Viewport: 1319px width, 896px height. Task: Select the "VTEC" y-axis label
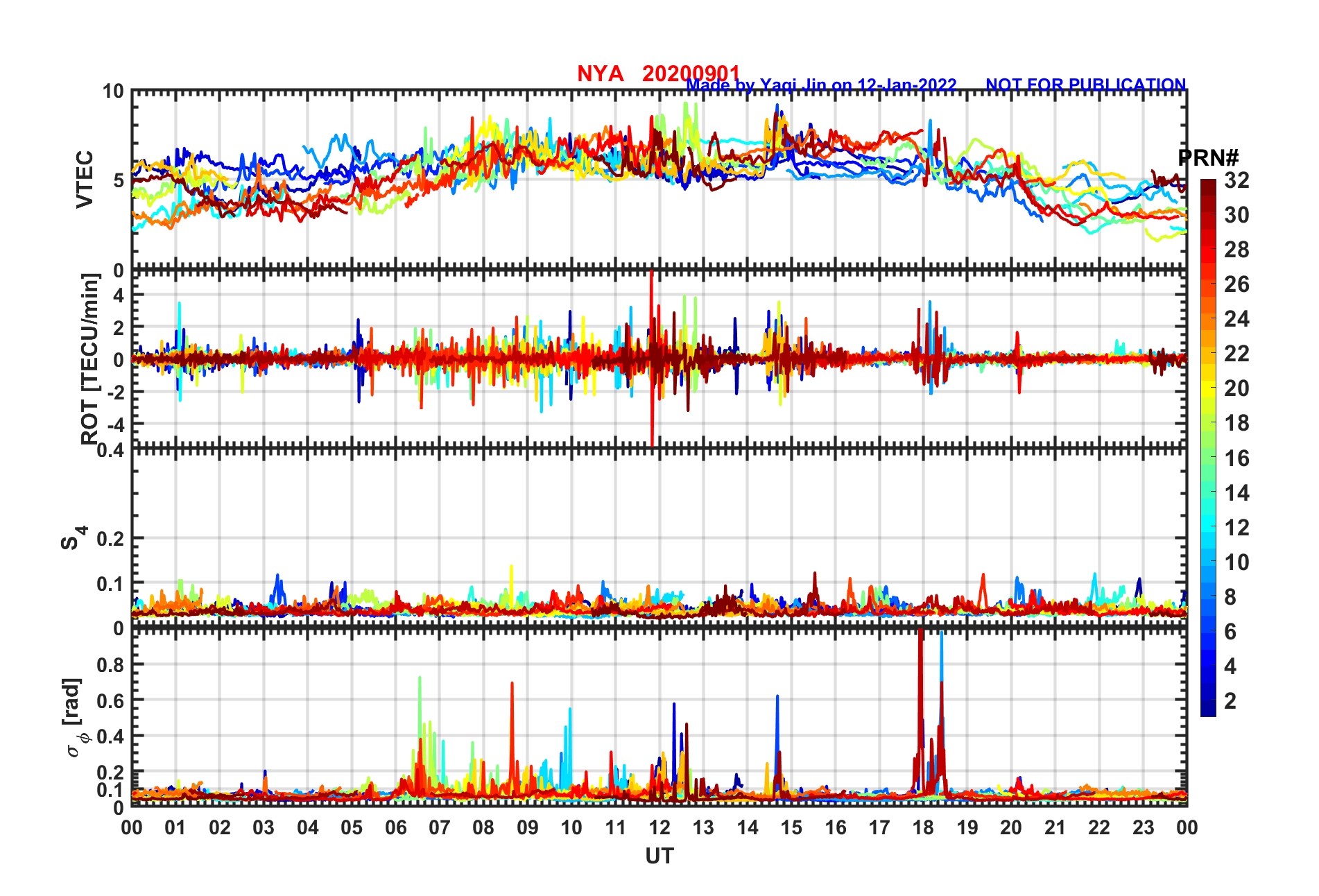point(85,179)
